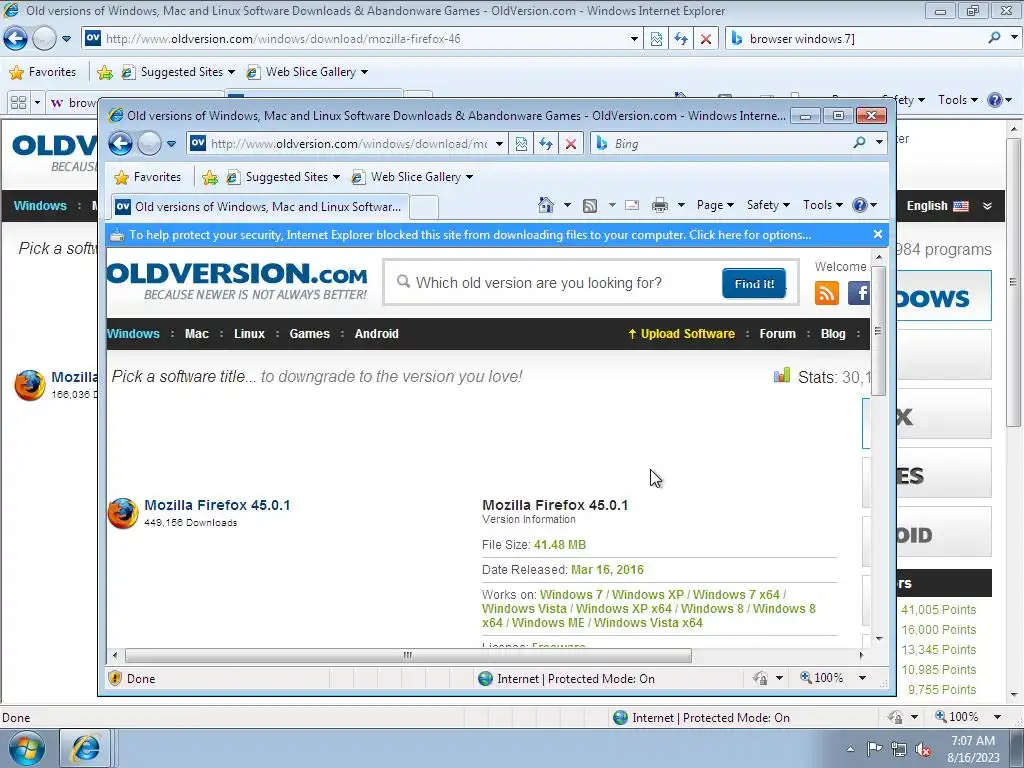This screenshot has width=1024, height=768.
Task: Select Games in site navigation
Action: (310, 334)
